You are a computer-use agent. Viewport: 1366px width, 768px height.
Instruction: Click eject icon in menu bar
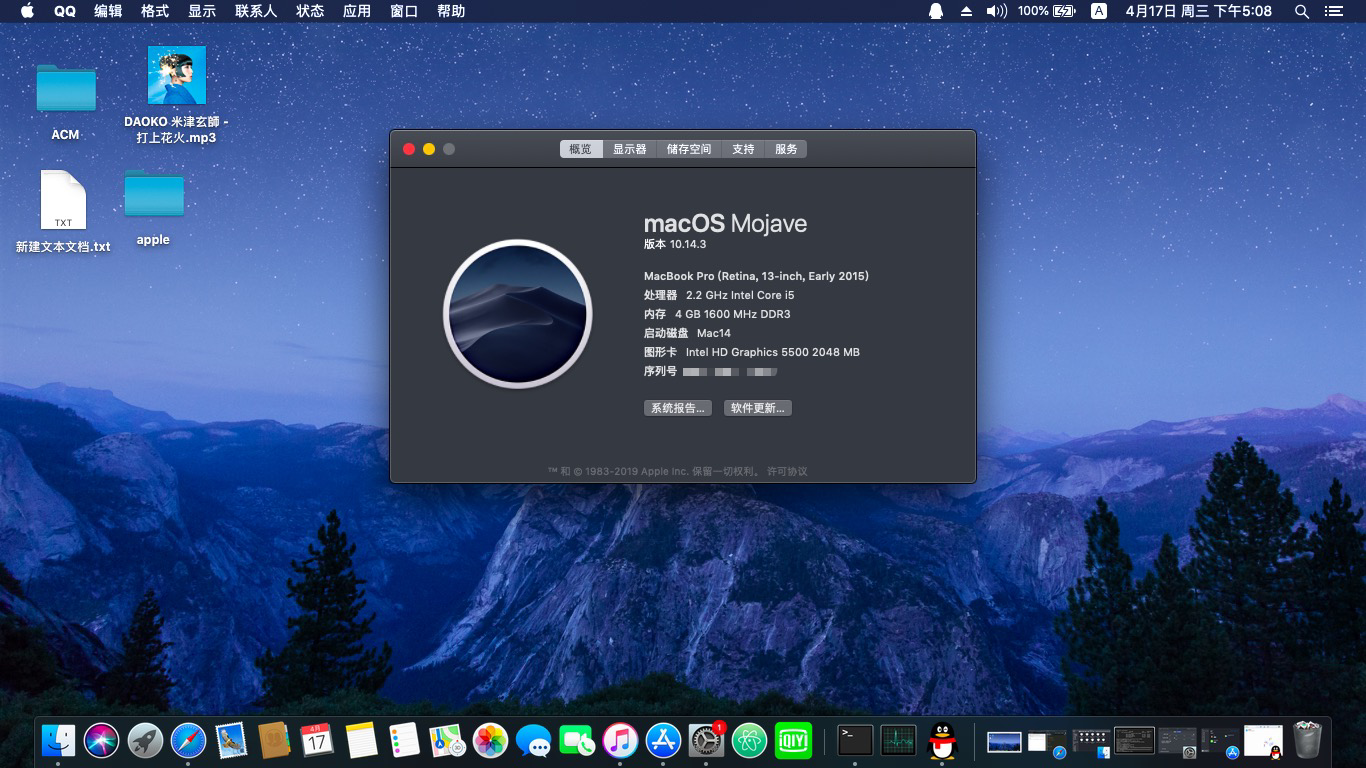click(966, 11)
